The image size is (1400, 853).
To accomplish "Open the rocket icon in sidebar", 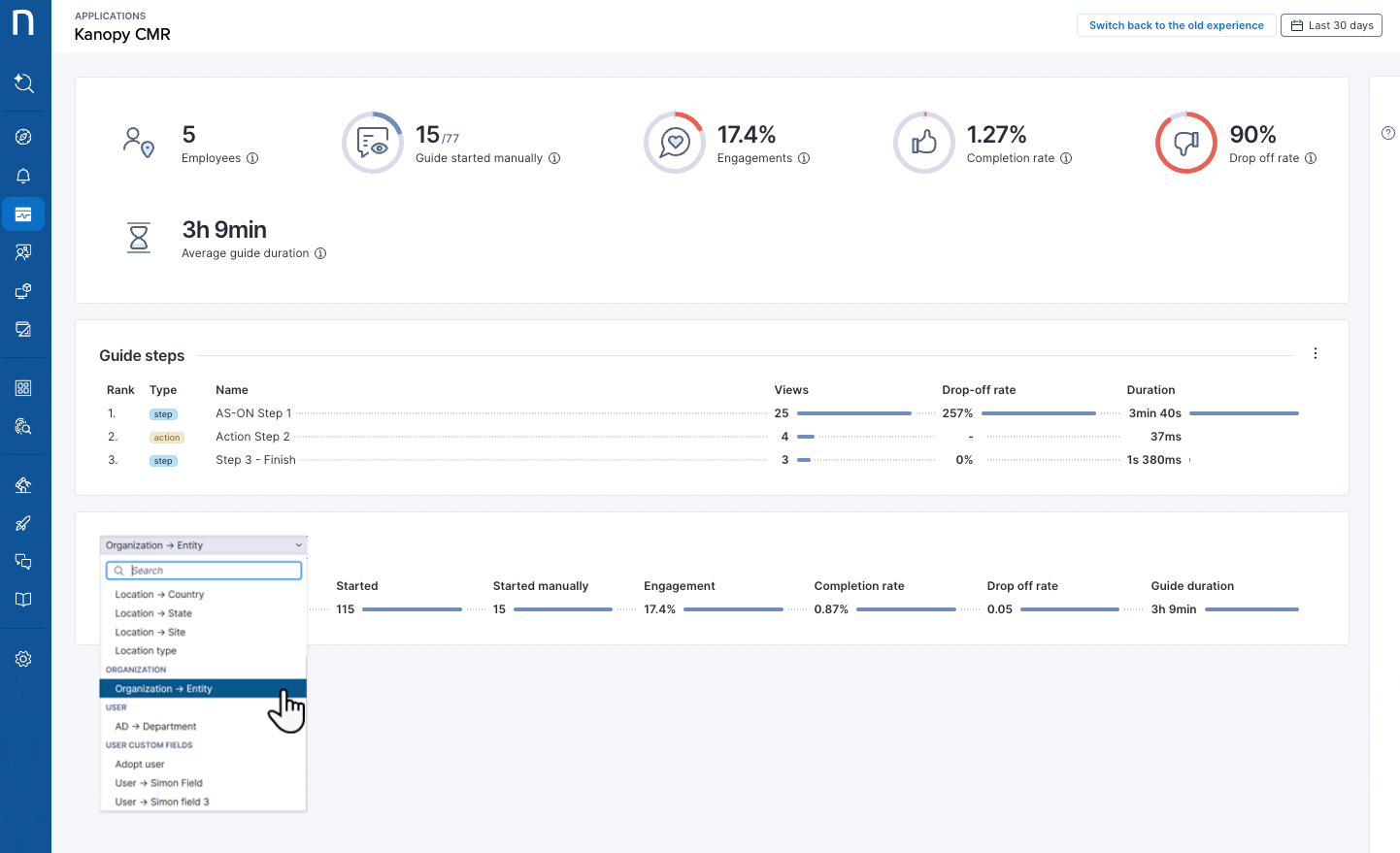I will 24,524.
